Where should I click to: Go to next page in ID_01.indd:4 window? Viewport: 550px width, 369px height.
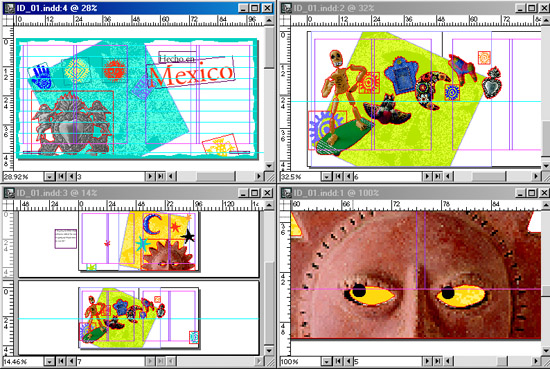pos(150,176)
